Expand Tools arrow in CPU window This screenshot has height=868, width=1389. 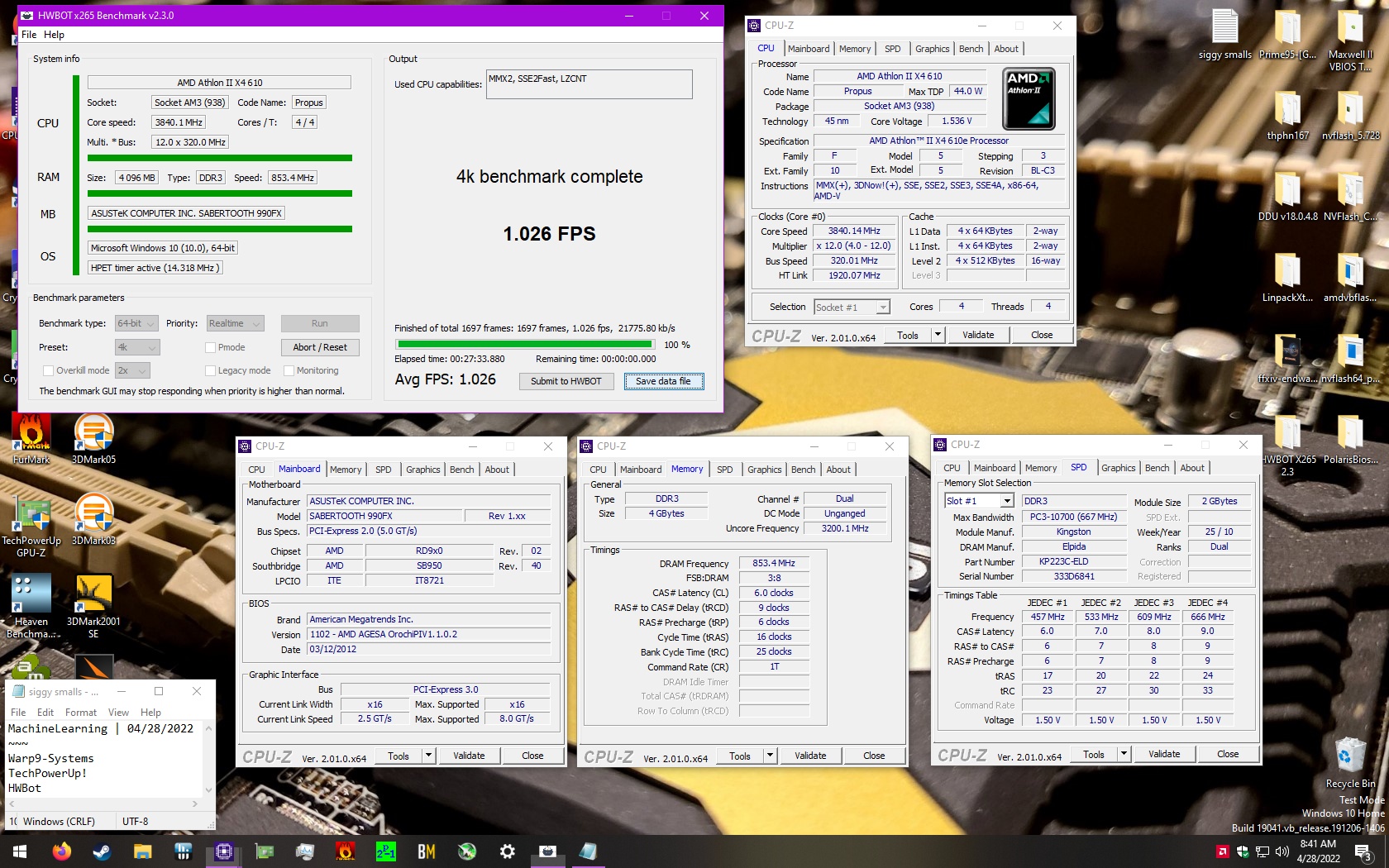(938, 335)
